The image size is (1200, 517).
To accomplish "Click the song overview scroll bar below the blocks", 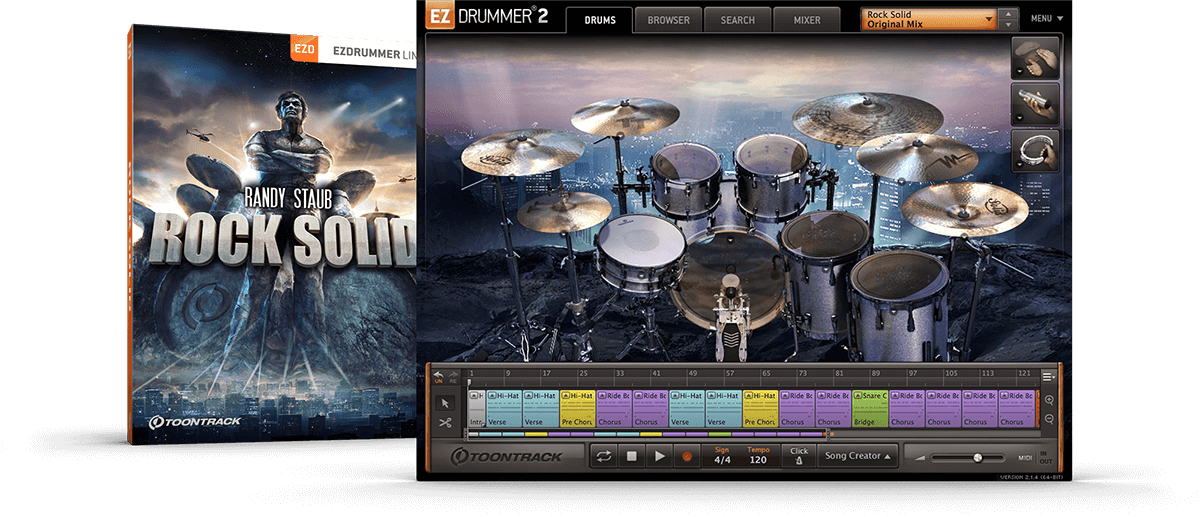I will tap(650, 434).
